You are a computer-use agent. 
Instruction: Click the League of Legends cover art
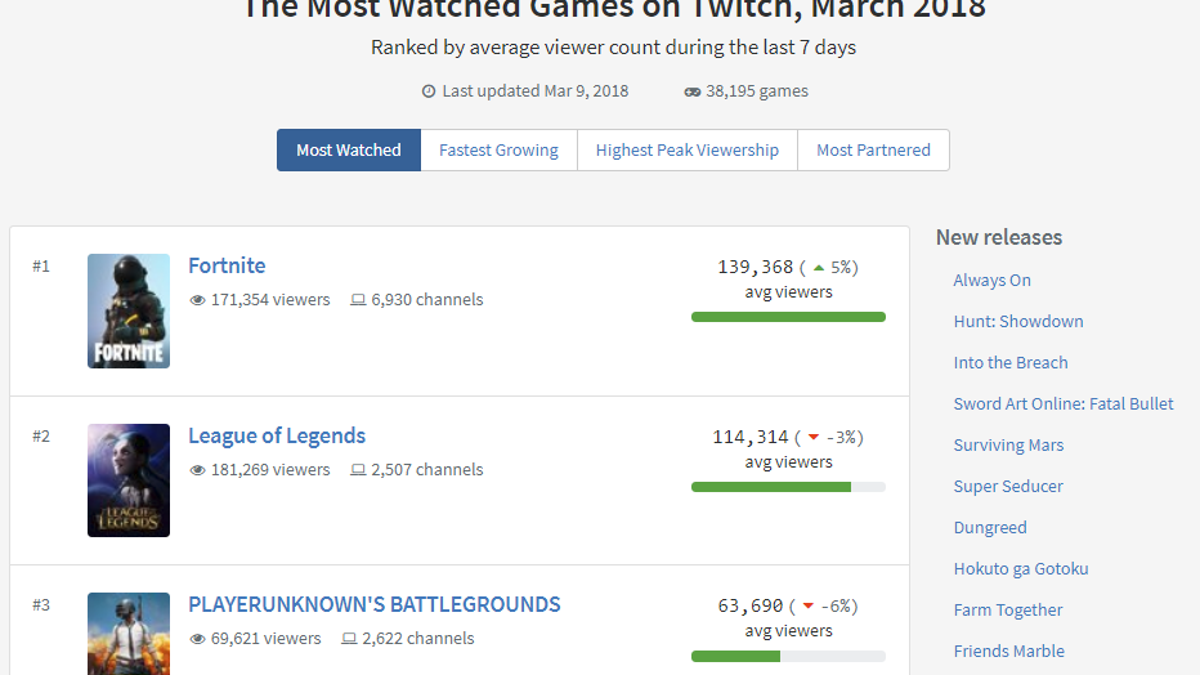pos(128,480)
